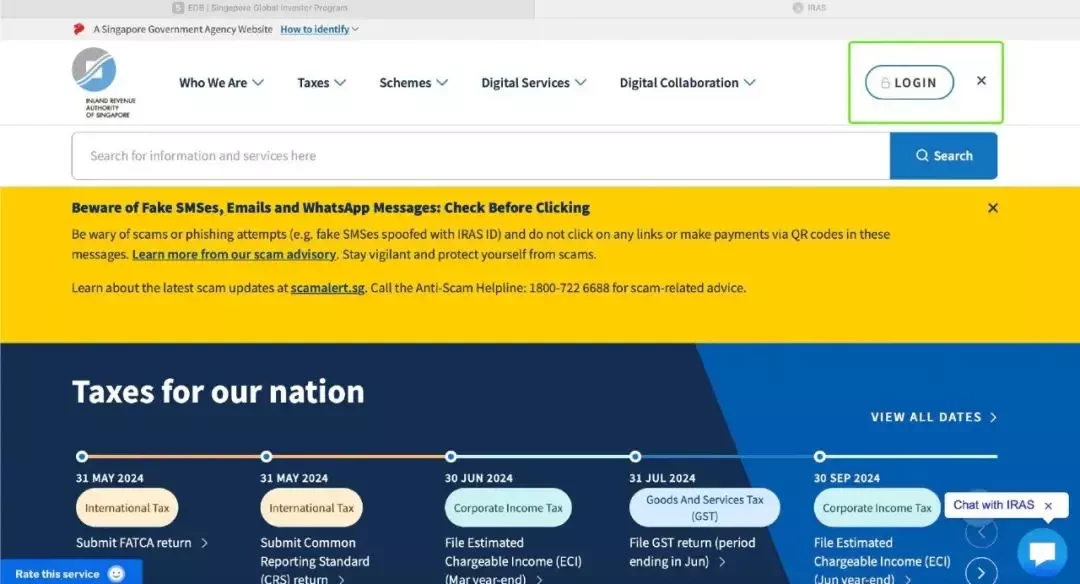The width and height of the screenshot is (1080, 584).
Task: Click the 30 JUN 2024 date text
Action: point(479,478)
